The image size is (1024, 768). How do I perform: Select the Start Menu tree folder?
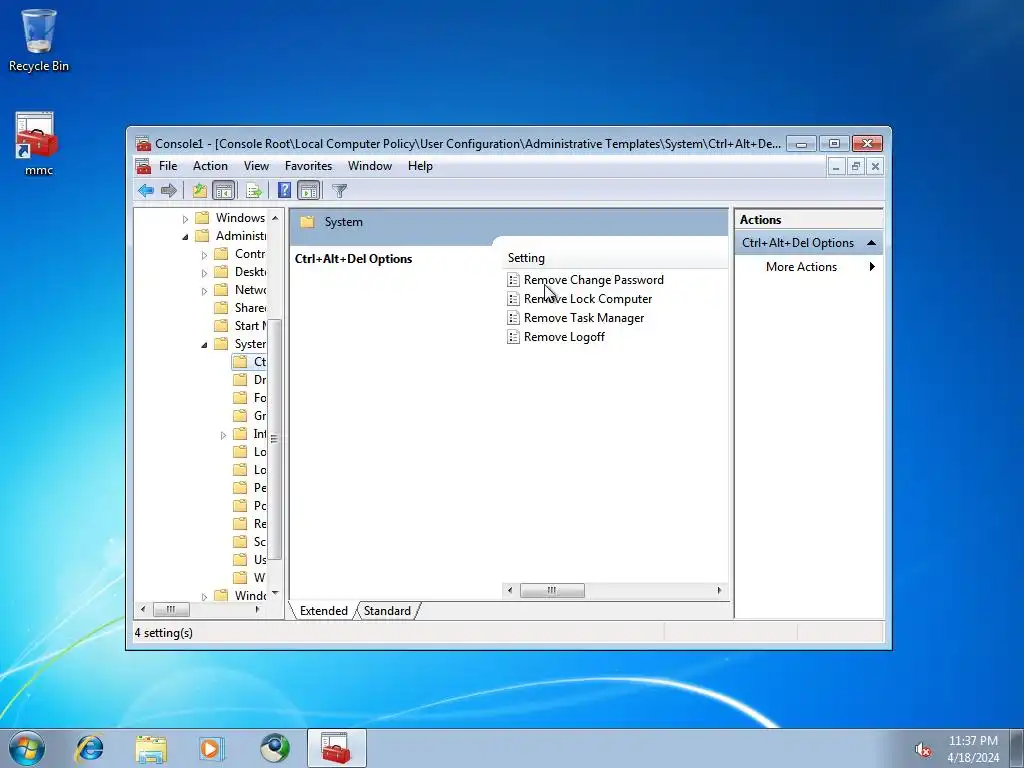(240, 325)
